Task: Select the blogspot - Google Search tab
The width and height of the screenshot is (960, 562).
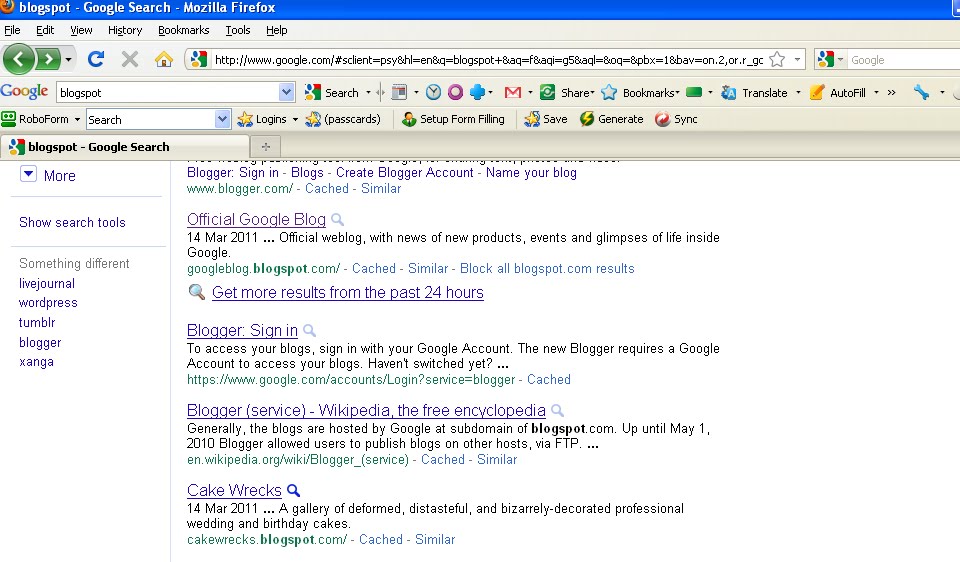Action: point(125,147)
